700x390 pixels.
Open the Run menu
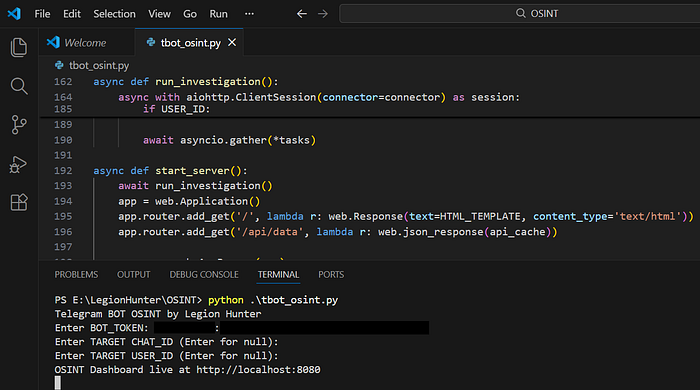pos(219,14)
